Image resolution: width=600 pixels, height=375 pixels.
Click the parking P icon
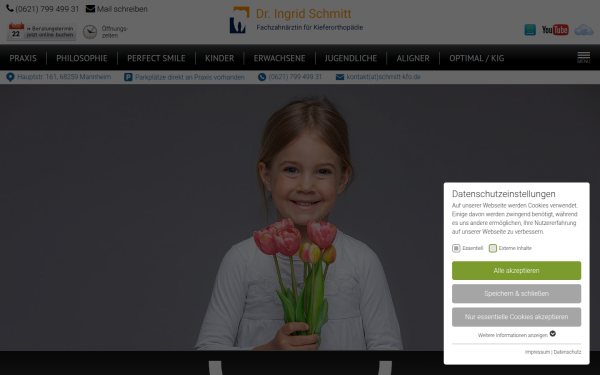coord(128,77)
